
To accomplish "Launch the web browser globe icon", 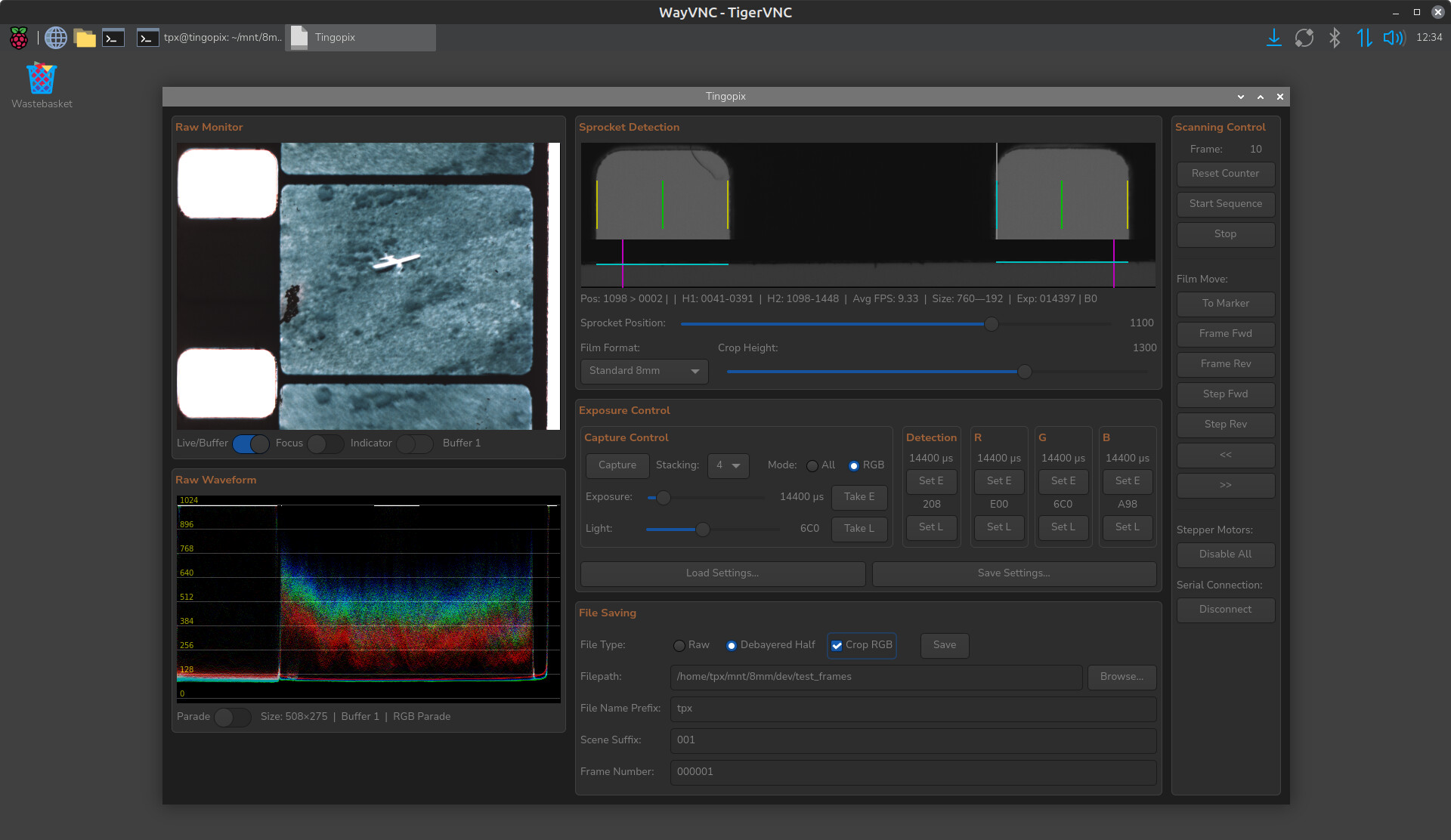I will point(56,38).
